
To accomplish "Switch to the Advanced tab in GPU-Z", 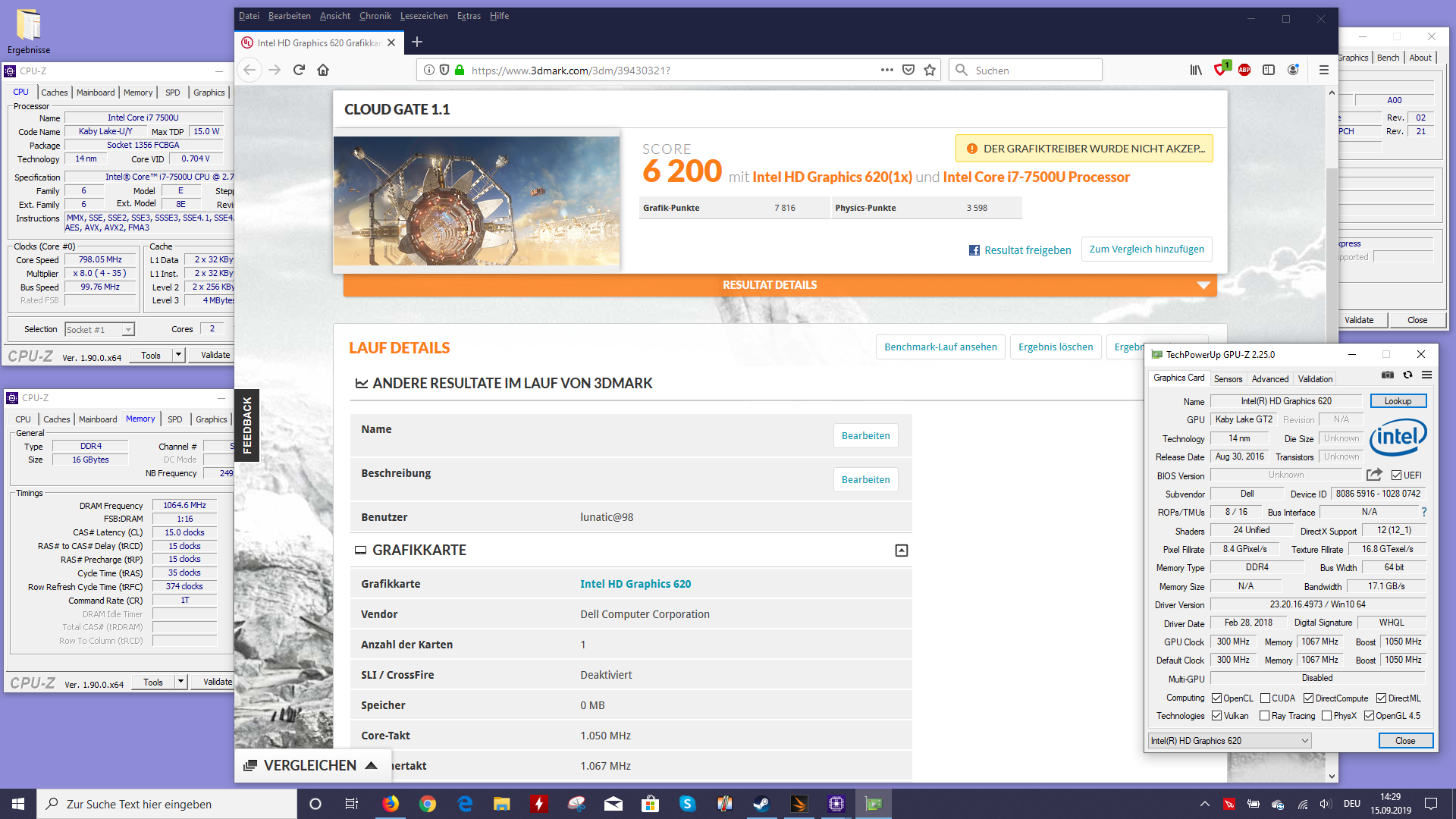I will [1269, 379].
